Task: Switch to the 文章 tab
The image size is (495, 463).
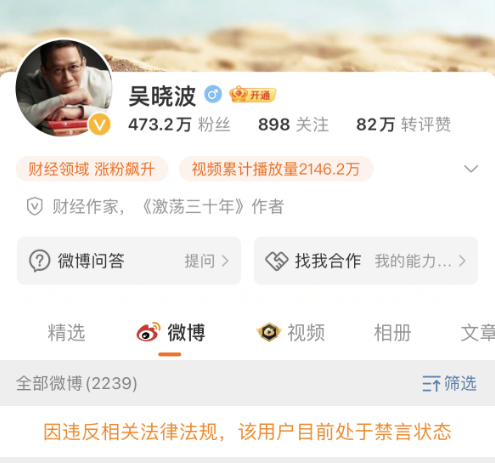Action: click(x=478, y=333)
